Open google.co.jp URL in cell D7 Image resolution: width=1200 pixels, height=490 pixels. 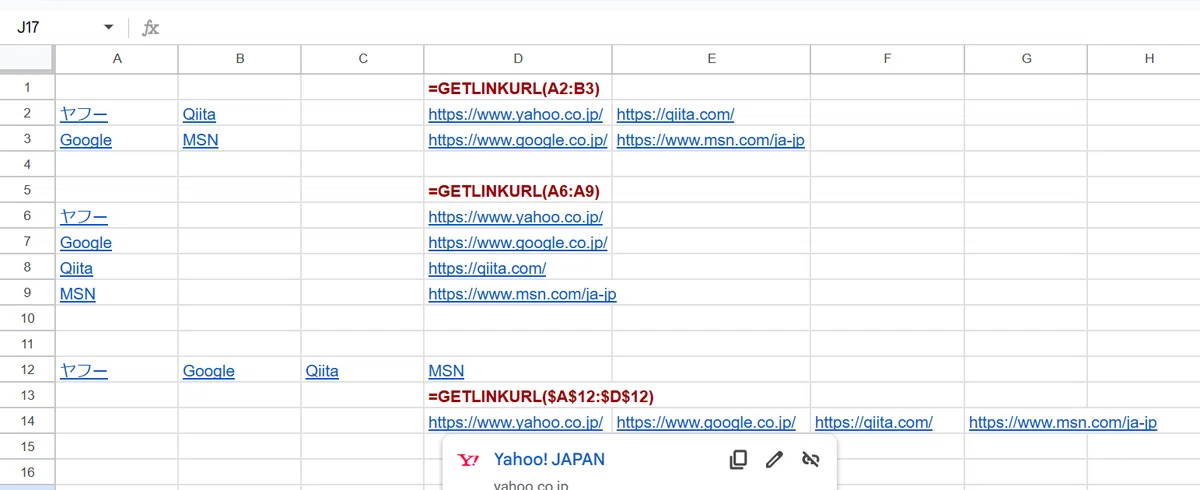click(518, 243)
